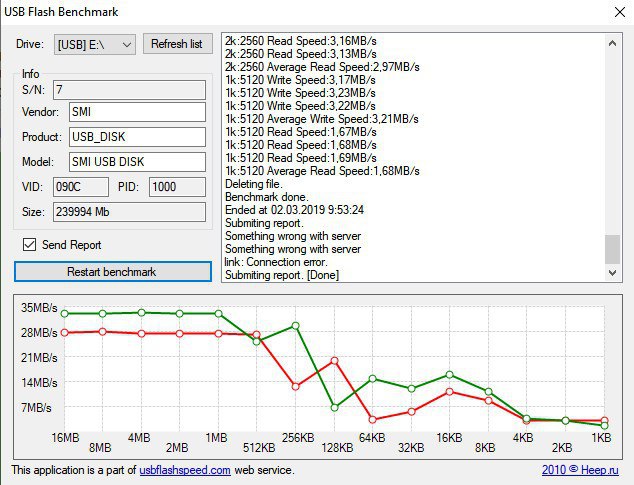Image resolution: width=634 pixels, height=485 pixels.
Task: Click the green data point at 128KB
Action: 334,408
